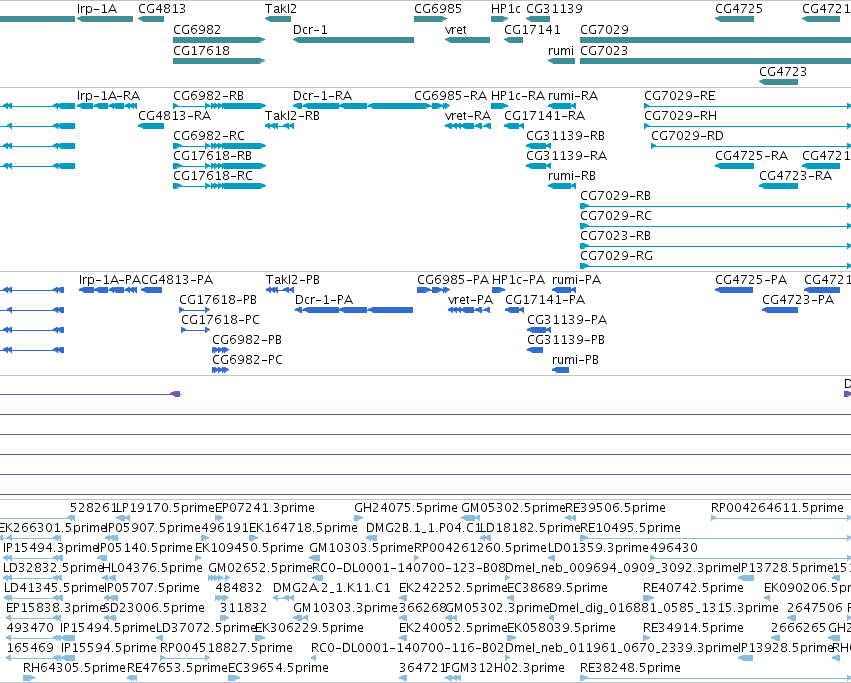Image resolution: width=851 pixels, height=683 pixels.
Task: Select the CG17141 gene label
Action: [532, 30]
